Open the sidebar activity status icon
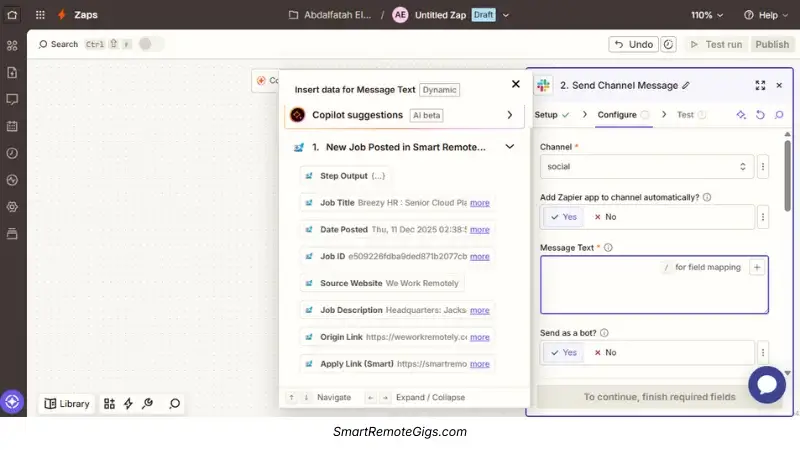Screen dimensions: 800x450 point(12,180)
